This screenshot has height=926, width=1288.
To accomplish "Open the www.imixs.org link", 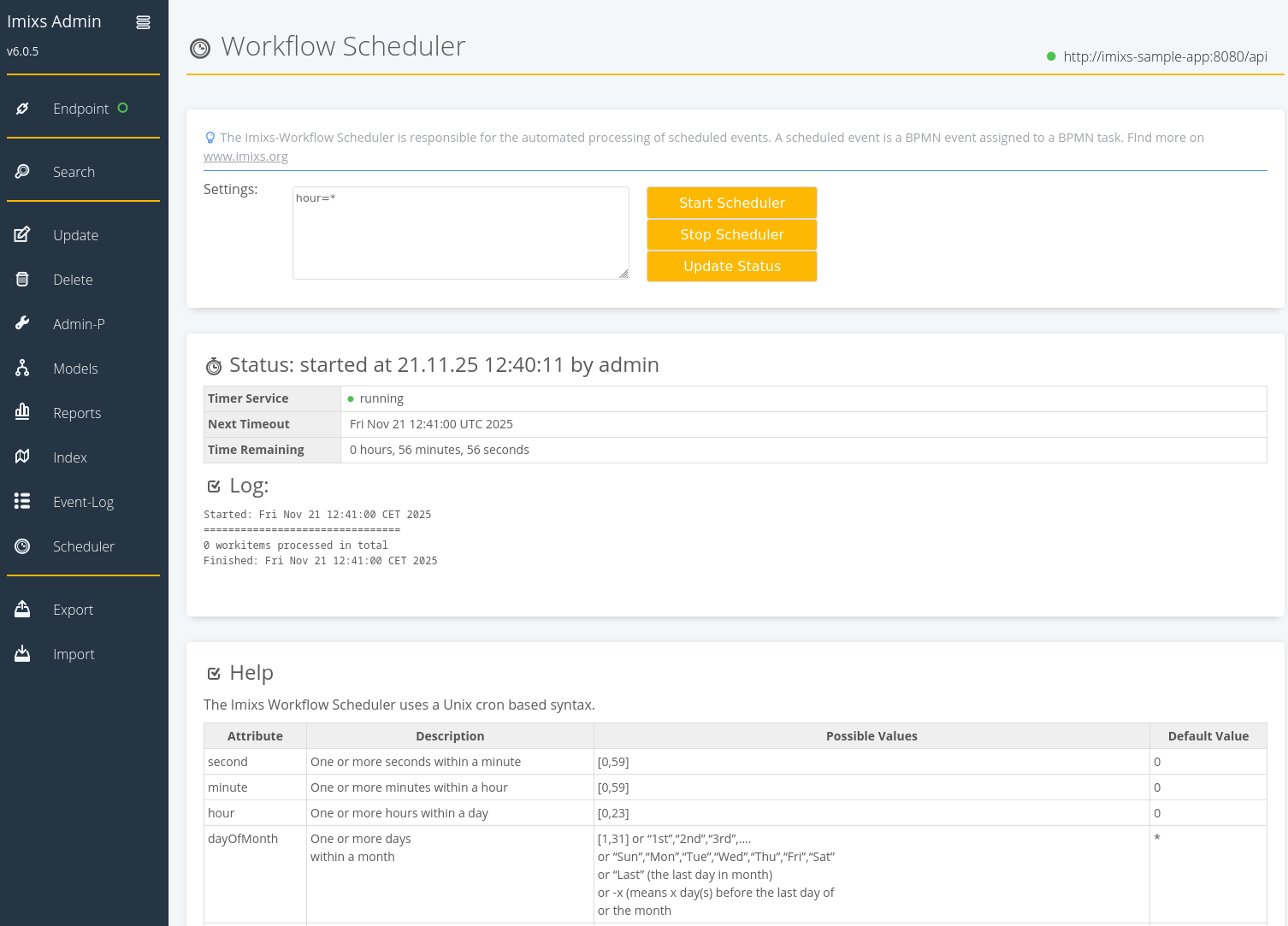I will (245, 156).
